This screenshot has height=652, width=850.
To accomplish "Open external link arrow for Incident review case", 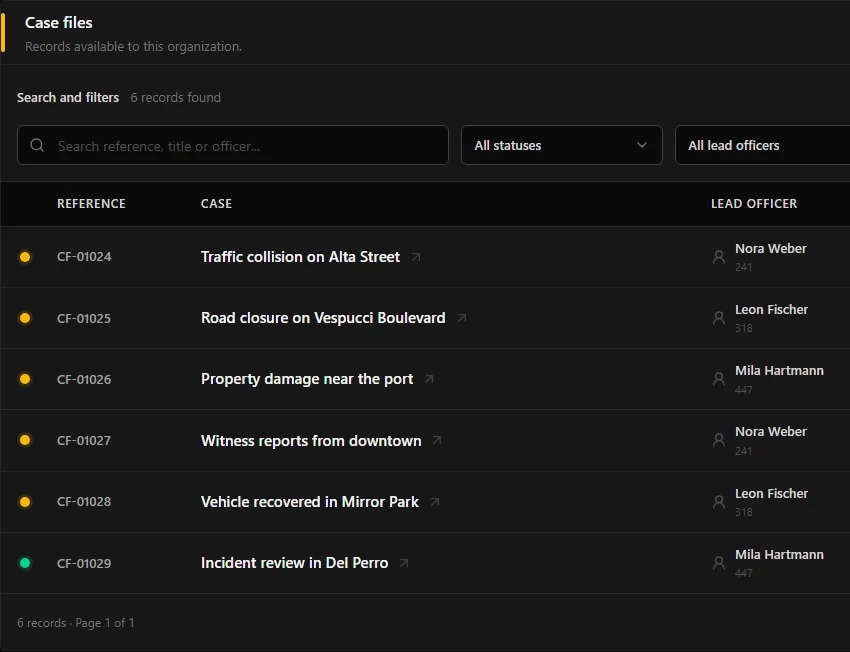I will 404,563.
